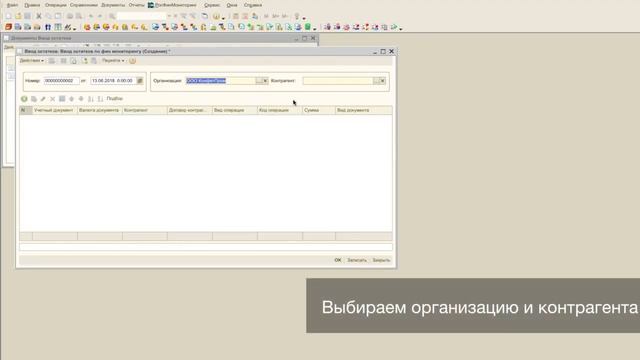The image size is (640, 360).
Task: Click the Redo arrow icon
Action: coord(100,16)
